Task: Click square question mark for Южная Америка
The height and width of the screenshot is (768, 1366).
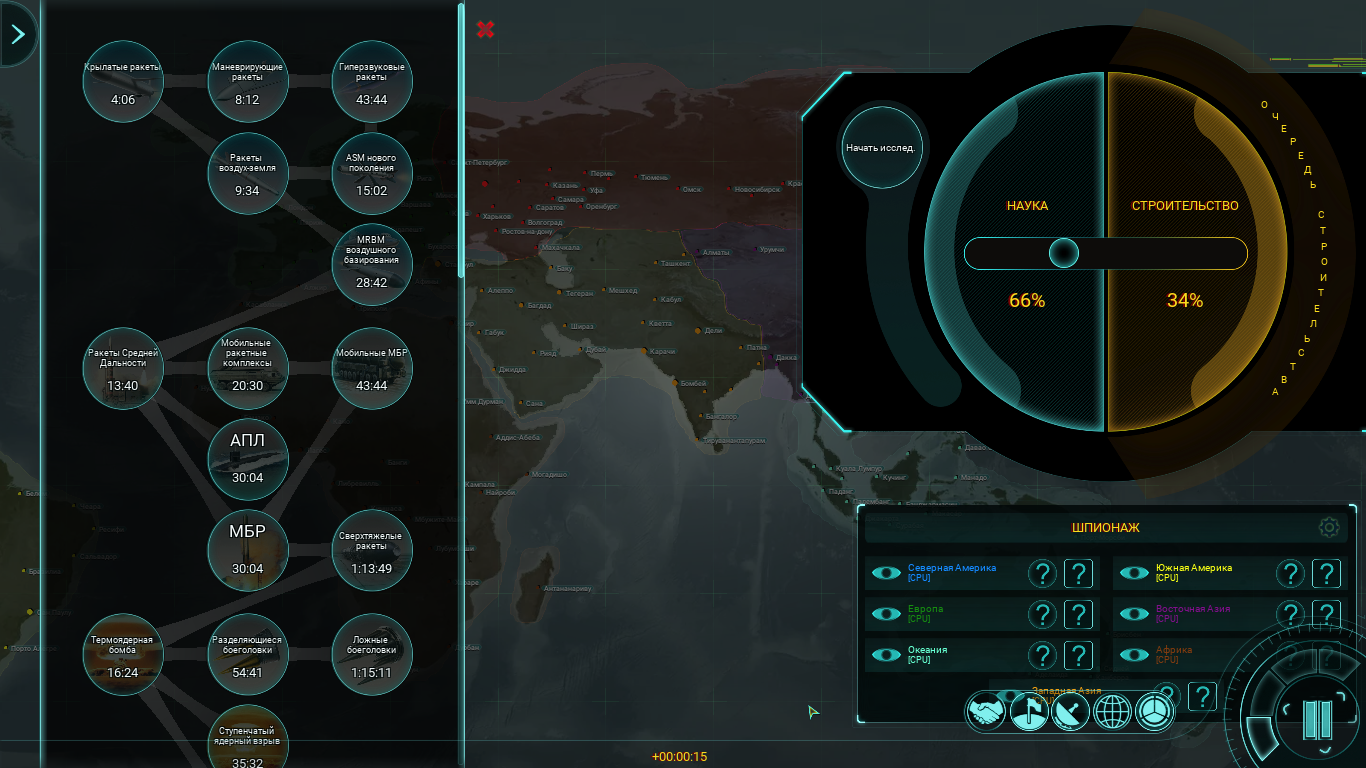Action: tap(1326, 573)
